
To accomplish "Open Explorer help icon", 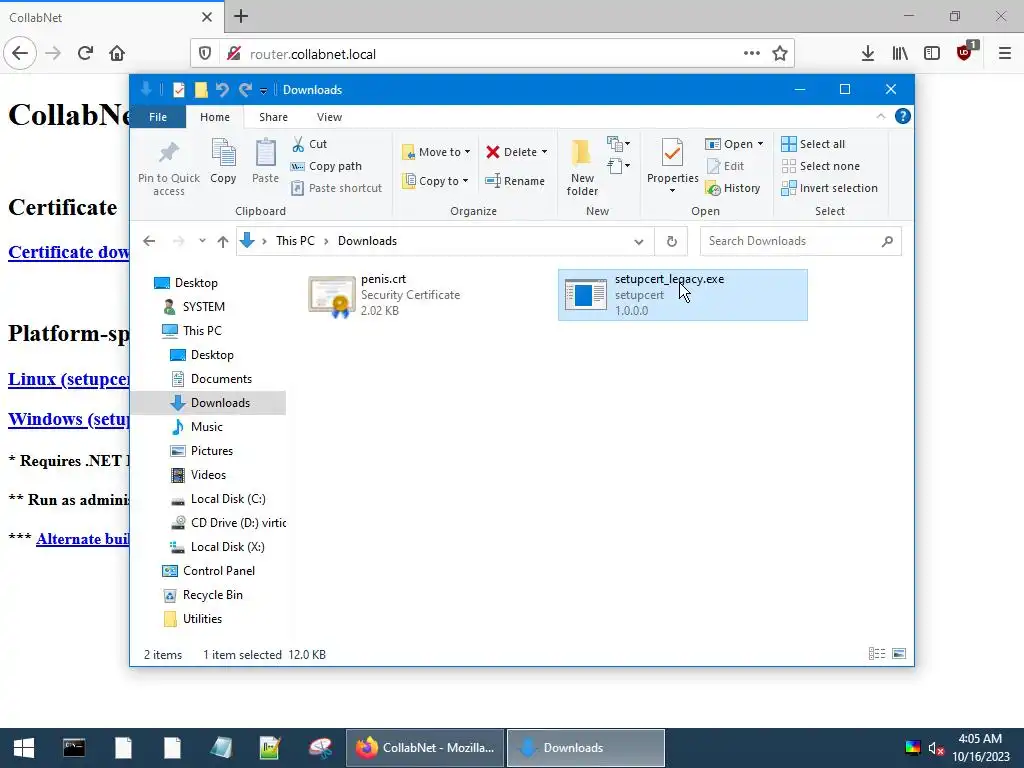I will point(903,116).
